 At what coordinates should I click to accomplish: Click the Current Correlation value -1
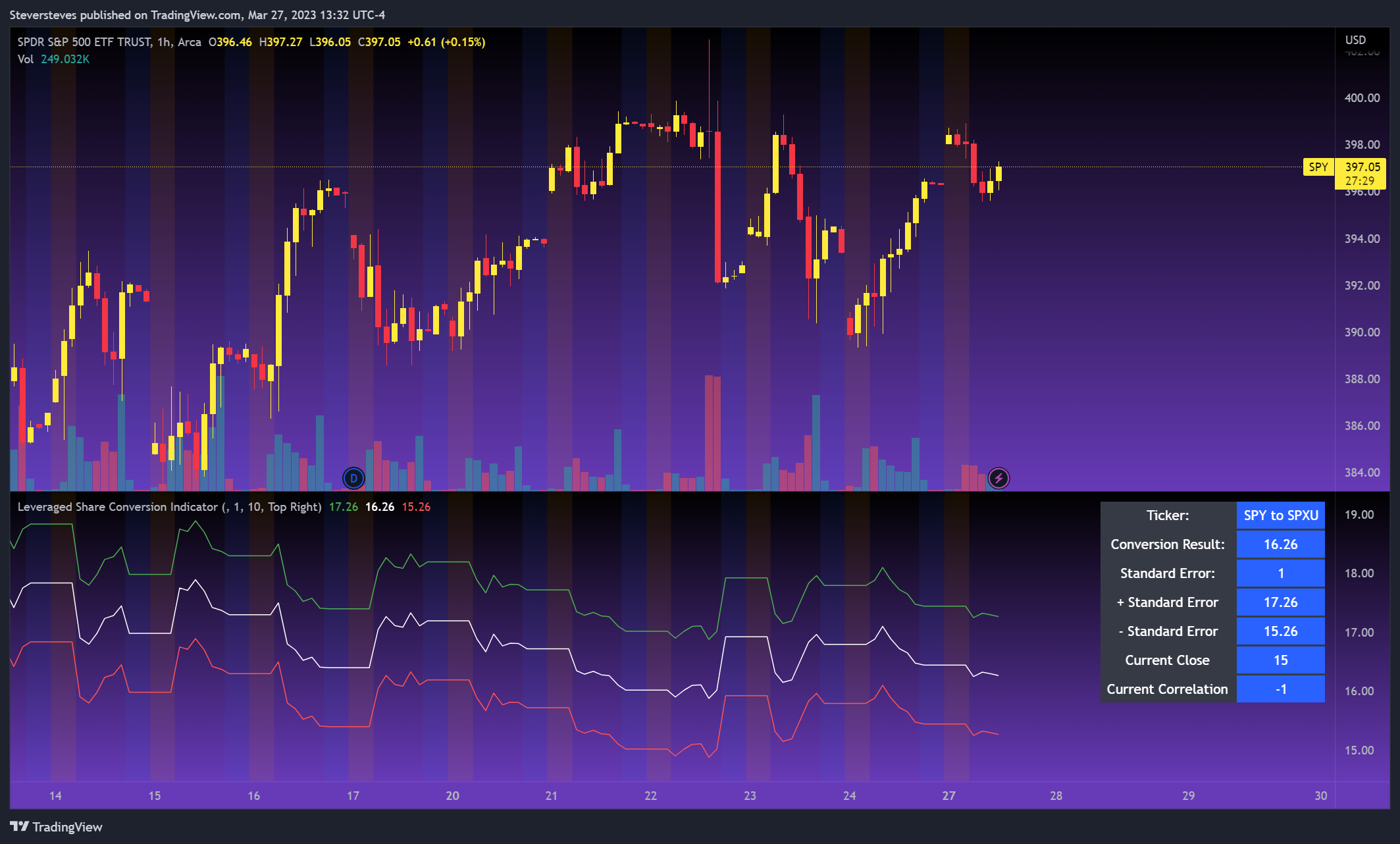point(1281,689)
